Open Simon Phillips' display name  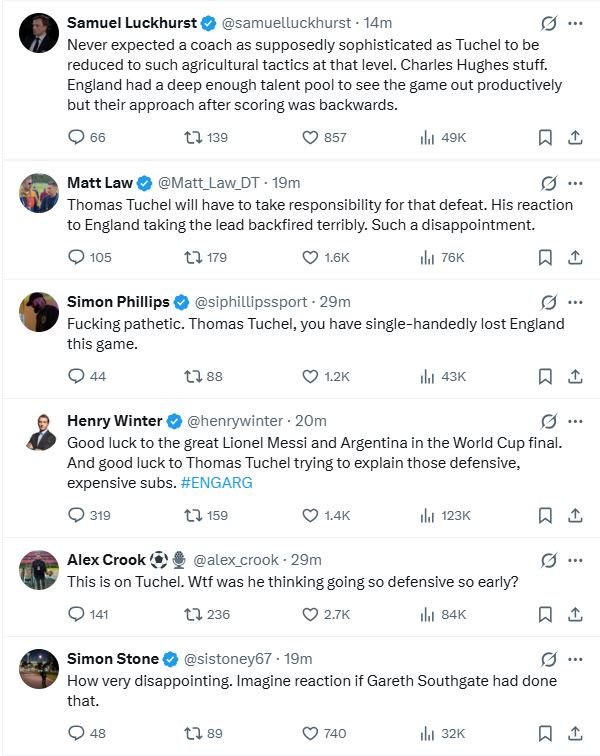tap(118, 302)
